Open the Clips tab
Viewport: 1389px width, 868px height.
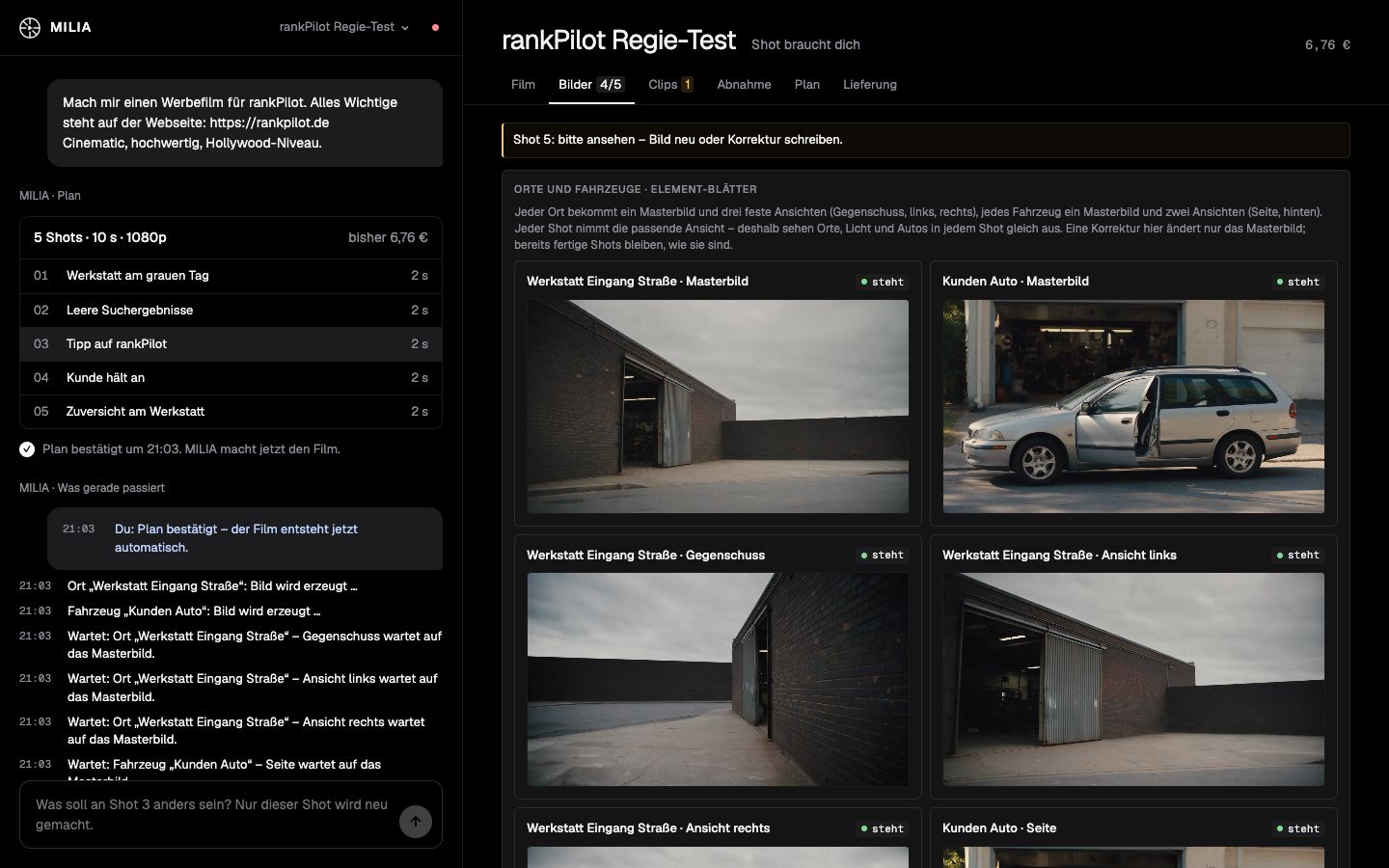point(670,85)
